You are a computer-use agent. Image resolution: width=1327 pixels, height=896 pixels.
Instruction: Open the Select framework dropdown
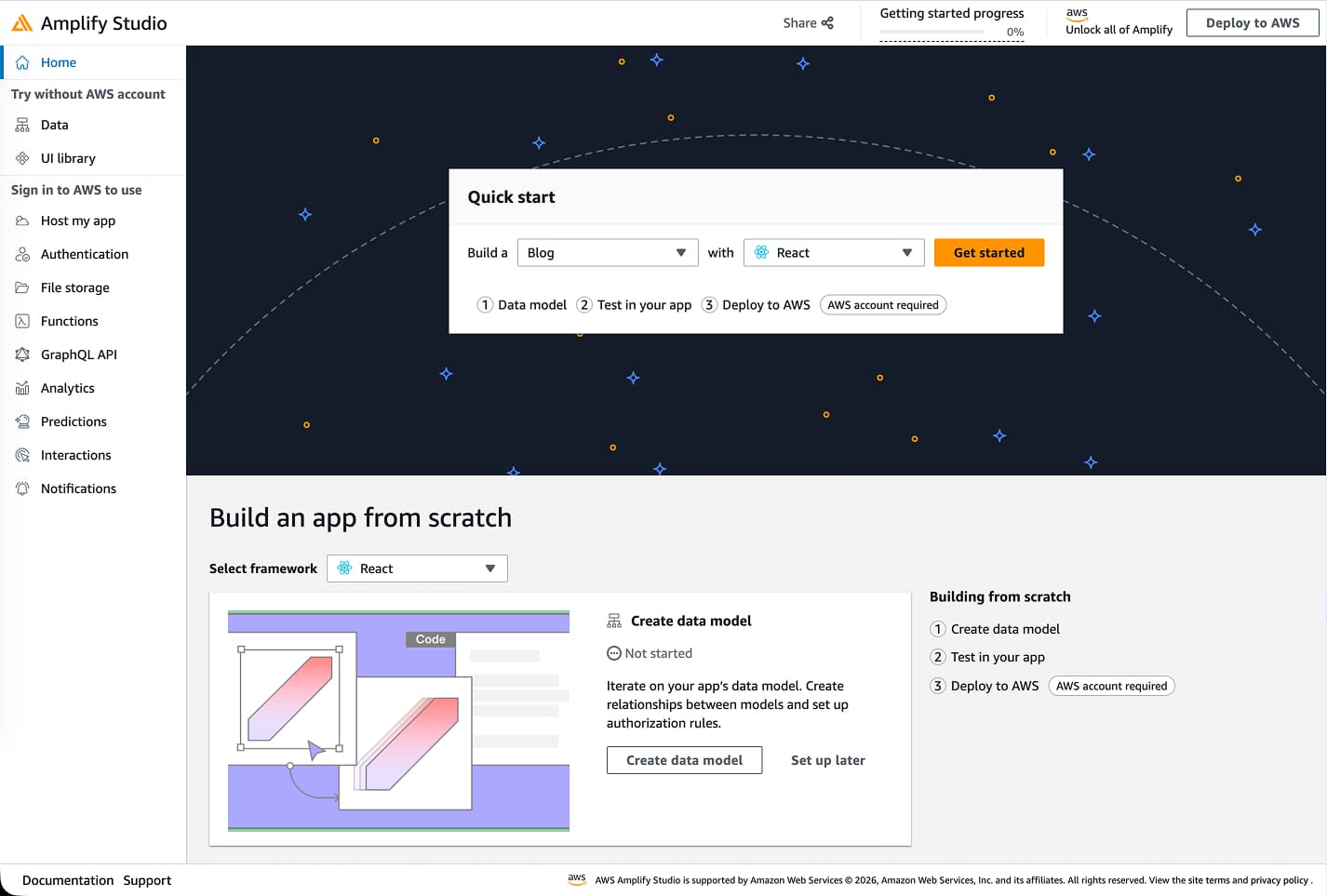pos(416,568)
